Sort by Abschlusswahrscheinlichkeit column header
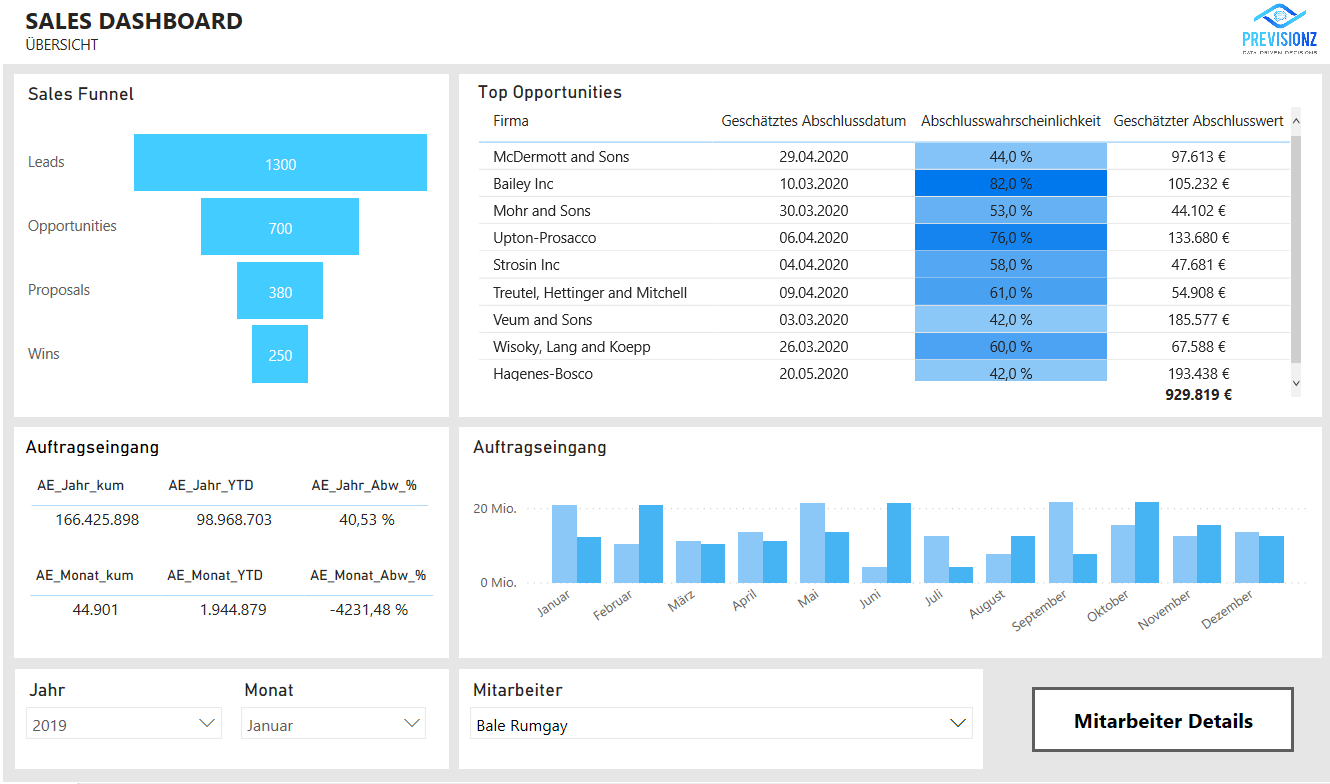Screen dimensions: 1330x784 pyautogui.click(x=1010, y=121)
